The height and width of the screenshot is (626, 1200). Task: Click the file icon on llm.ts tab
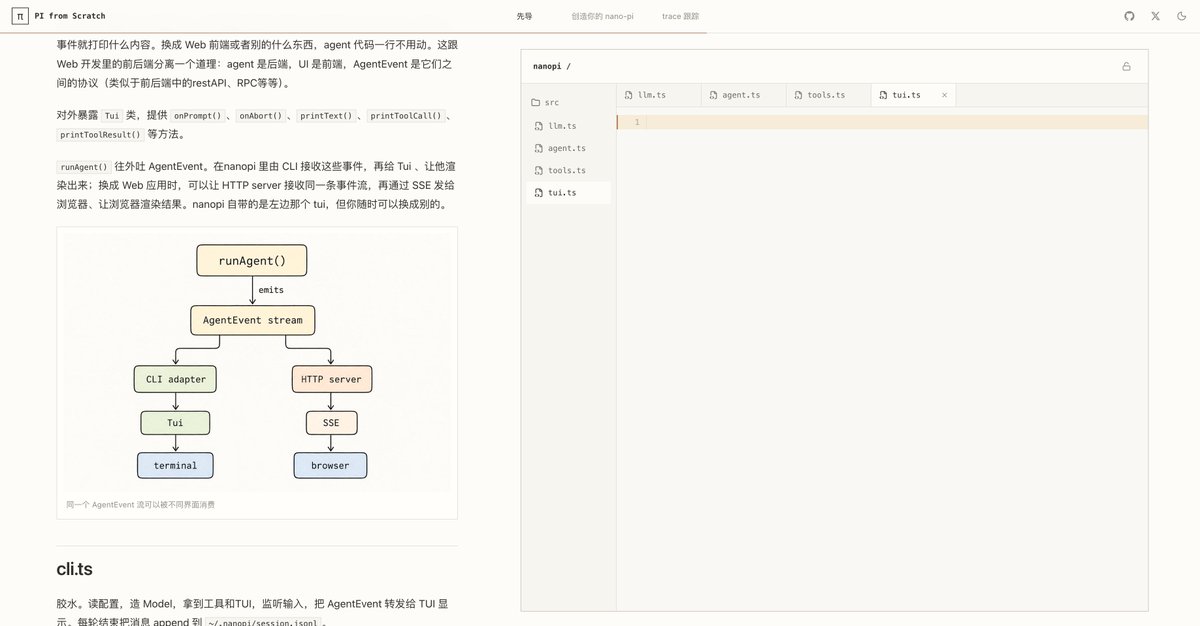(629, 95)
